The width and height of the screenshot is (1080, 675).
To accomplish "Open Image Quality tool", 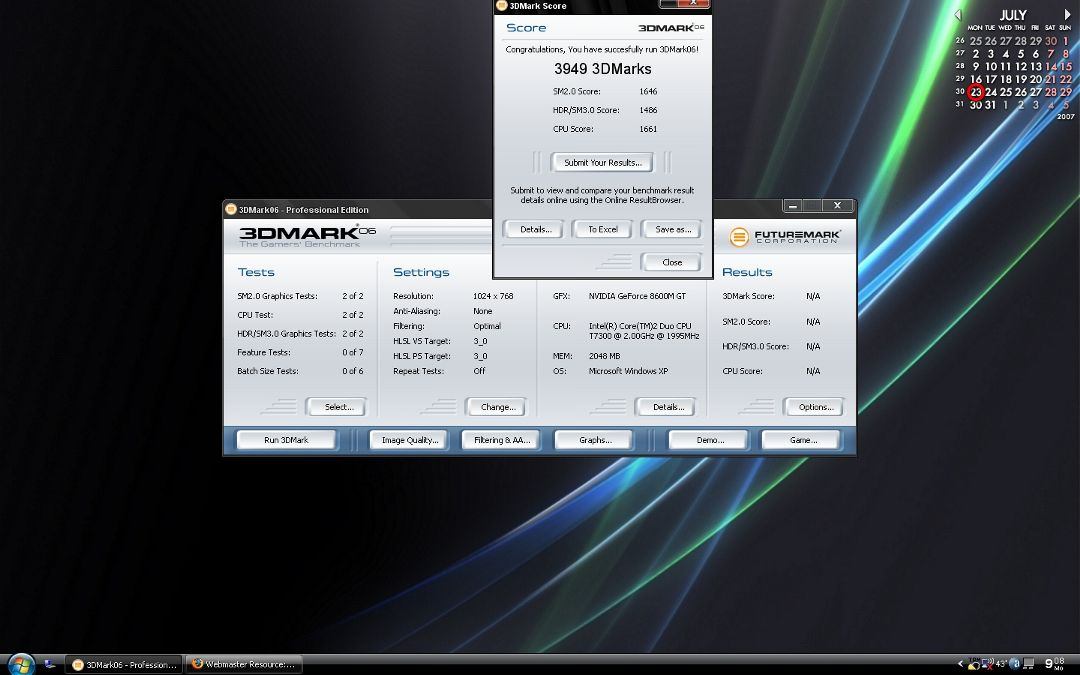I will click(409, 439).
